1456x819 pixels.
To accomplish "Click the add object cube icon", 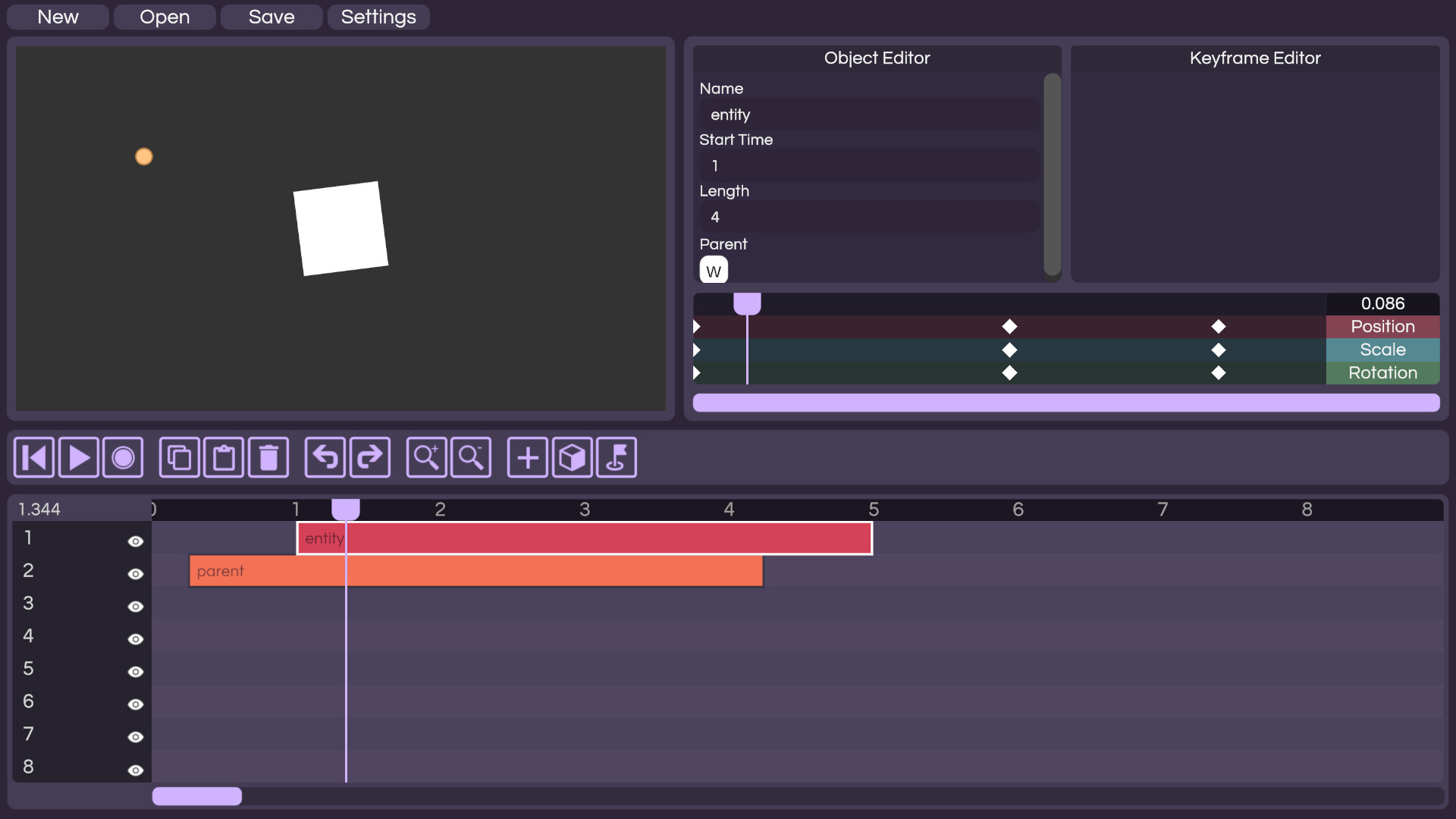I will (x=572, y=457).
